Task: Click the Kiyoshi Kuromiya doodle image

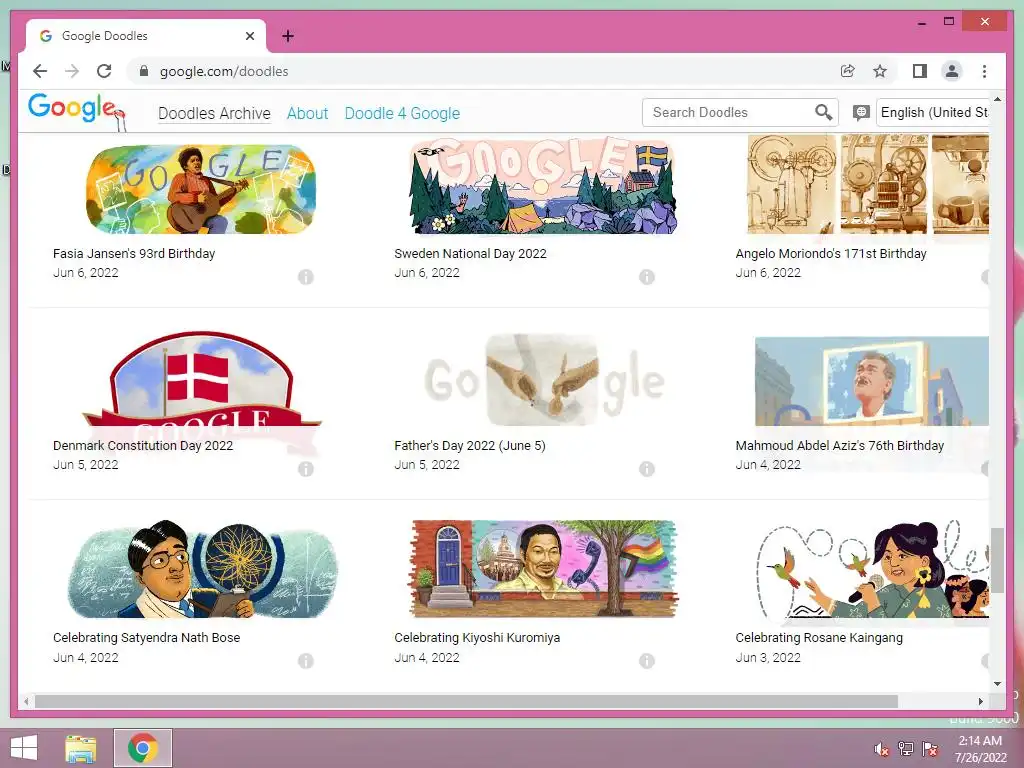Action: [x=543, y=568]
